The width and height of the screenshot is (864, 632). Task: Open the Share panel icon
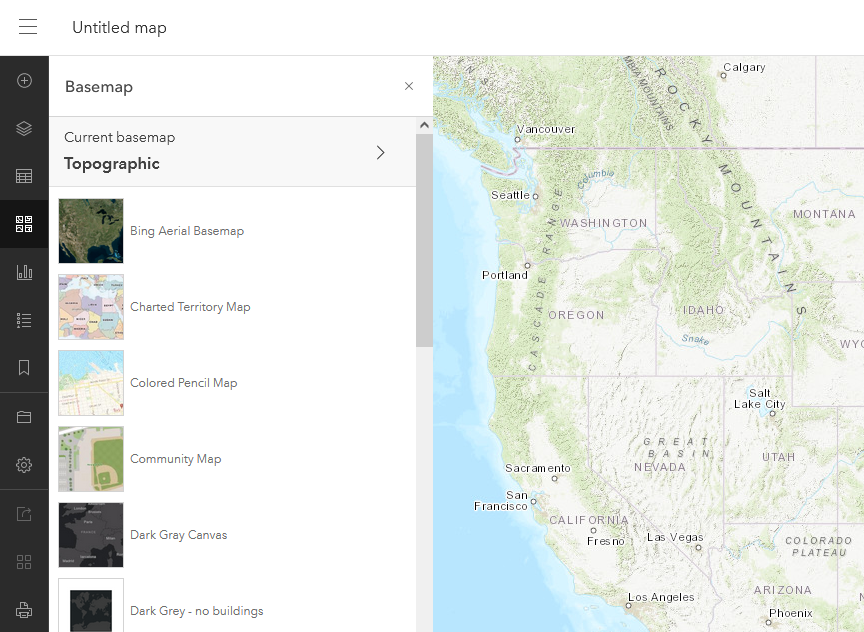tap(24, 513)
